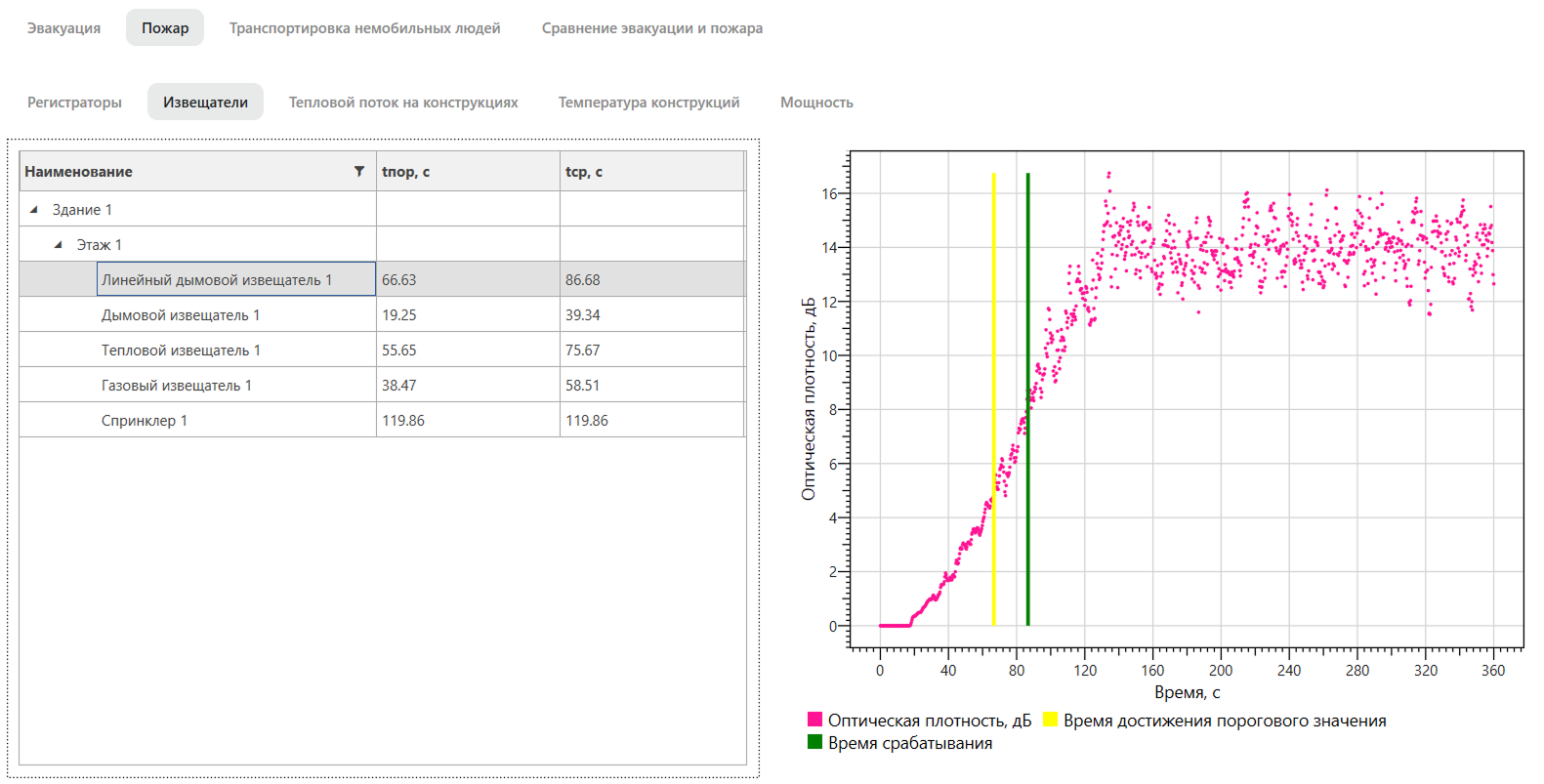Sort by the tср, с column header
This screenshot has width=1544, height=784.
click(x=651, y=171)
